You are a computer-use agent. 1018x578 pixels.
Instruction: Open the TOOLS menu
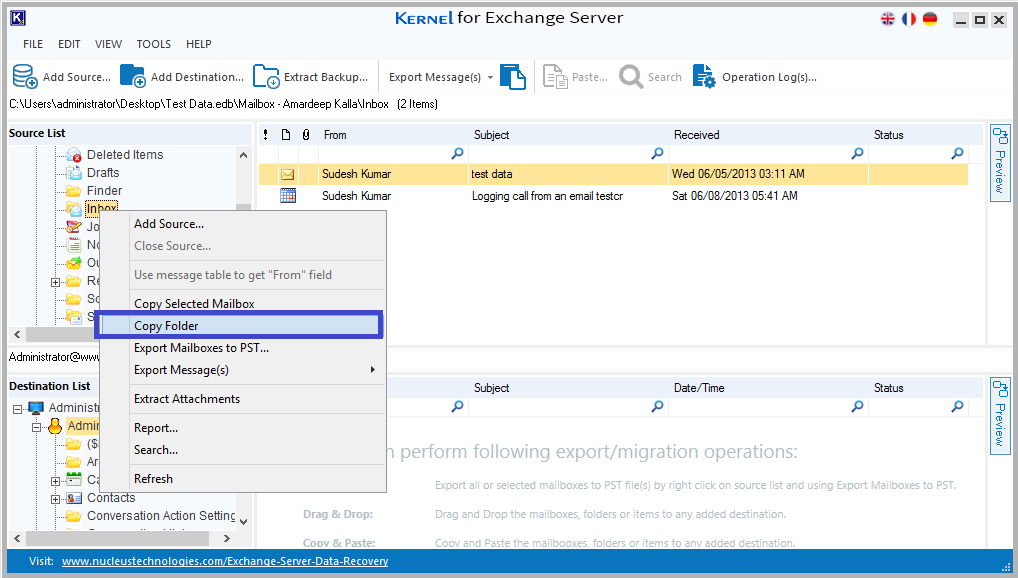[153, 44]
